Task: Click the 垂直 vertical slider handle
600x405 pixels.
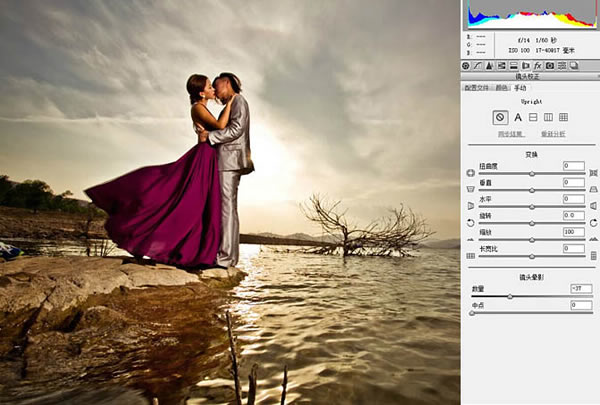Action: coord(532,190)
